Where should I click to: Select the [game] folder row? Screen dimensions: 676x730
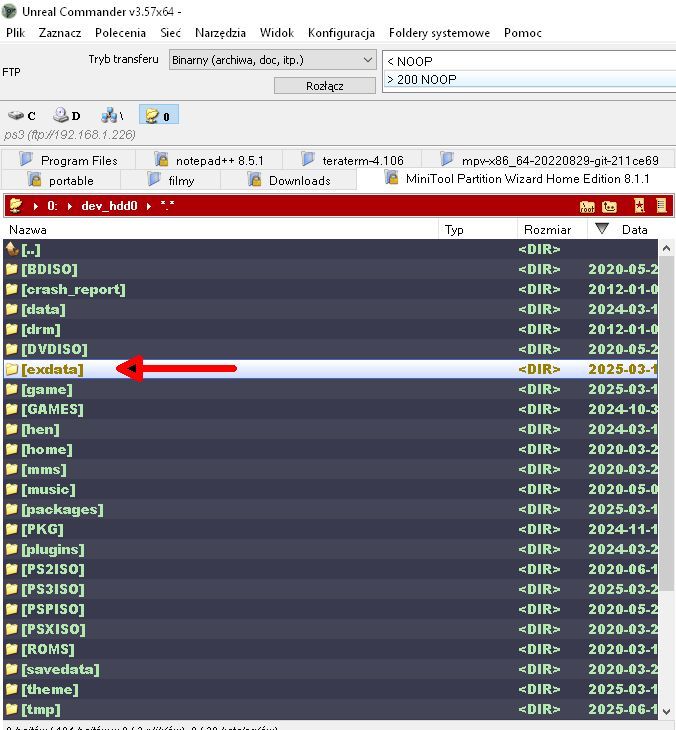click(x=331, y=389)
